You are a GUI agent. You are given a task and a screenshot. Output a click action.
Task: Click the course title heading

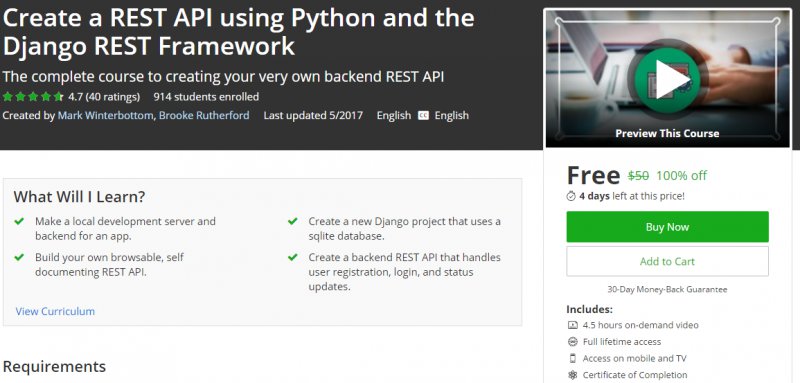tap(238, 32)
